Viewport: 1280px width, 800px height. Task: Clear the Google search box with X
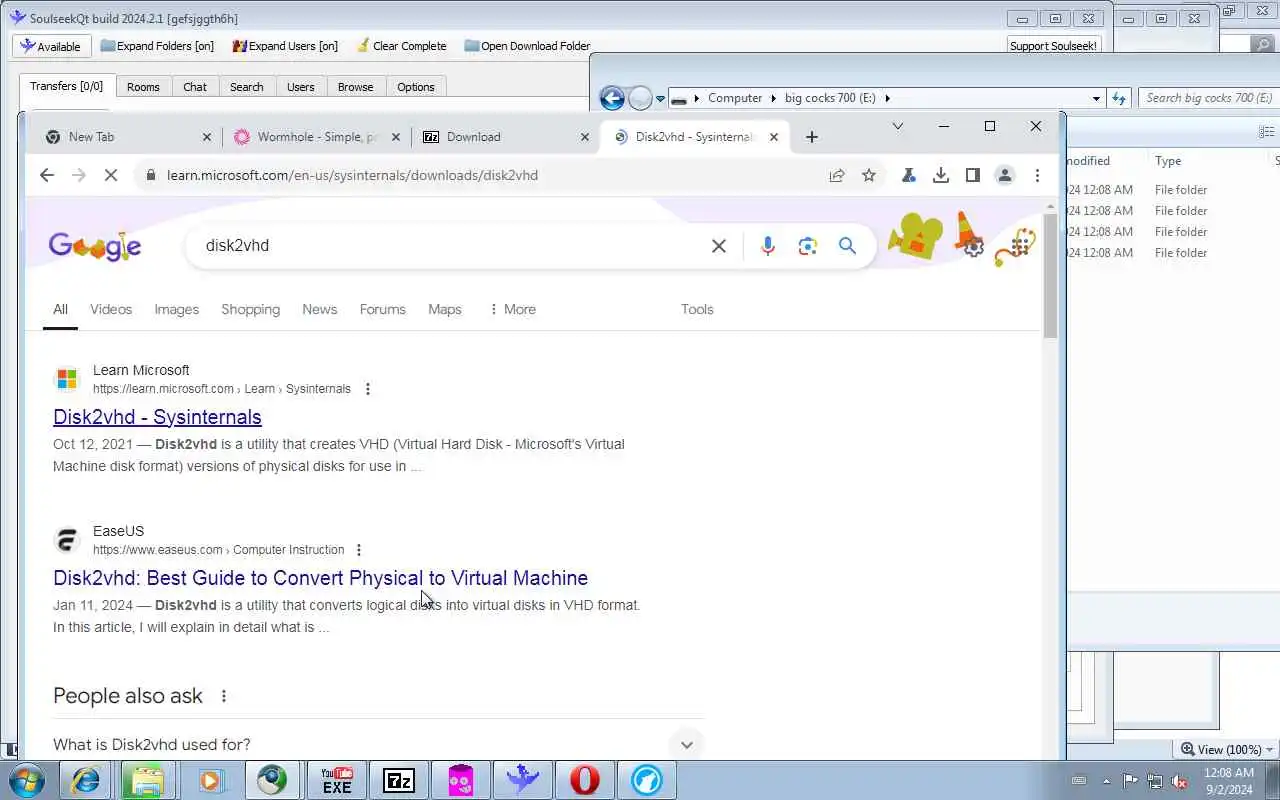pyautogui.click(x=718, y=246)
